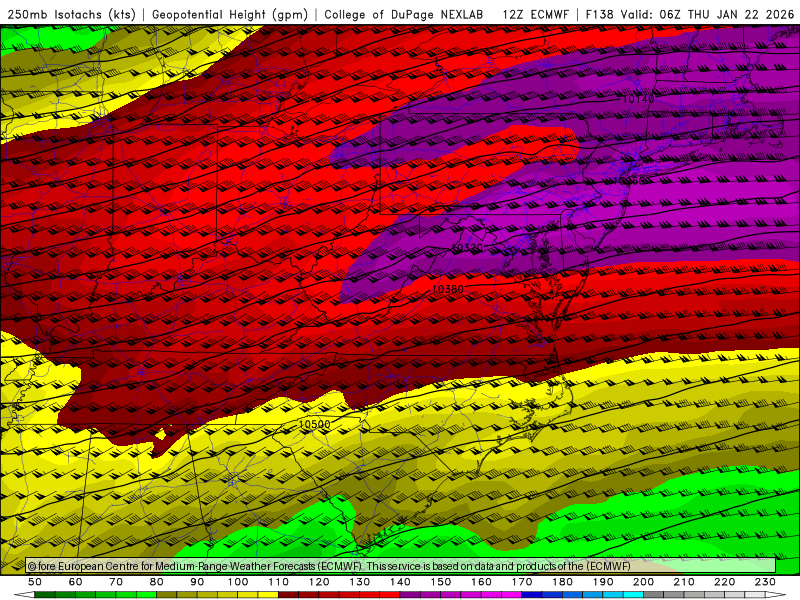The image size is (800, 600).
Task: Click the 80 value on the color scale
Action: [156, 582]
